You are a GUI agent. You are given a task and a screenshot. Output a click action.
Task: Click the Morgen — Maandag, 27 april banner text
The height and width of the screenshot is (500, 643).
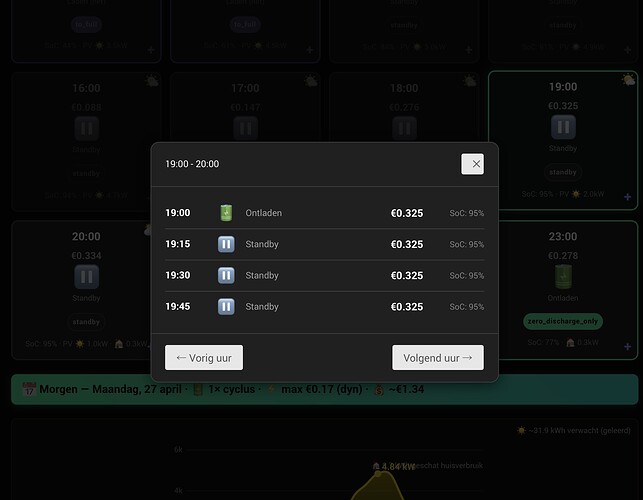point(110,389)
